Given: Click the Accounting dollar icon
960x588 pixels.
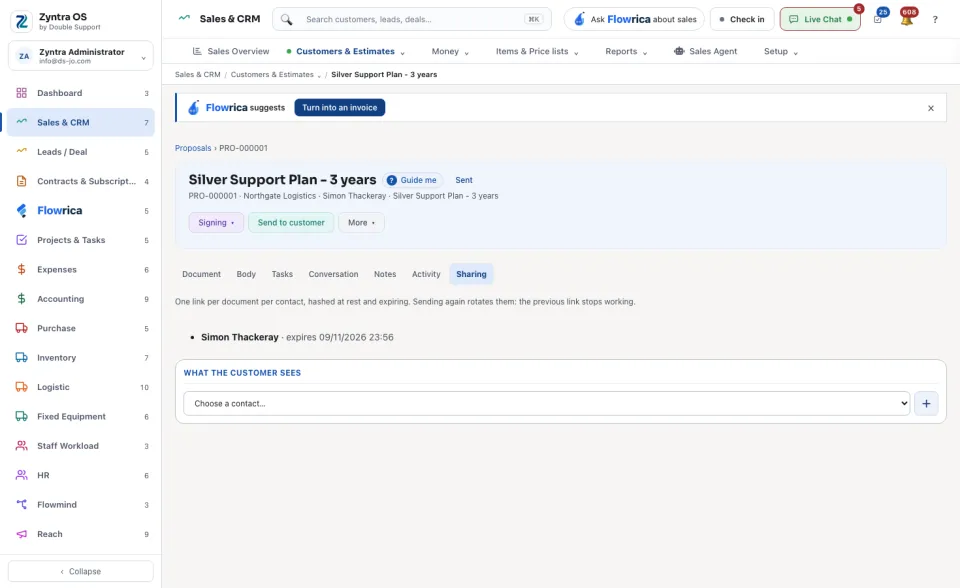Looking at the screenshot, I should (x=21, y=299).
